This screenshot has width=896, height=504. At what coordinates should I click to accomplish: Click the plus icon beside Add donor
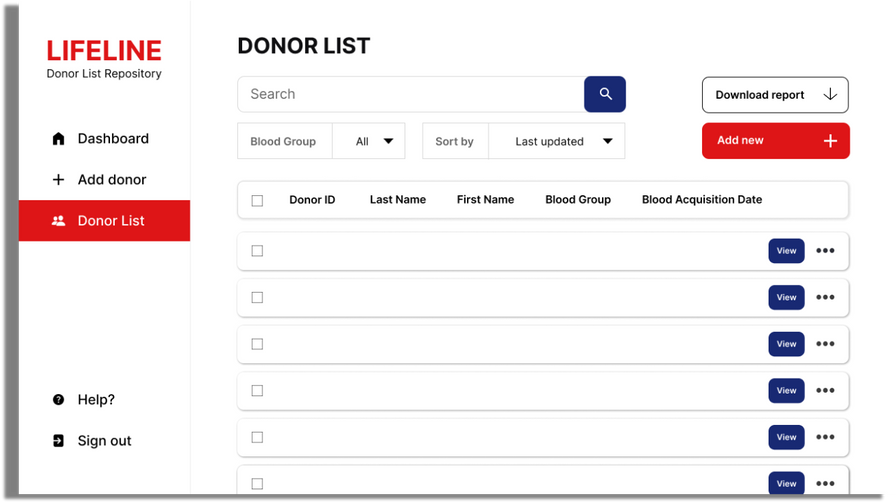pos(58,179)
